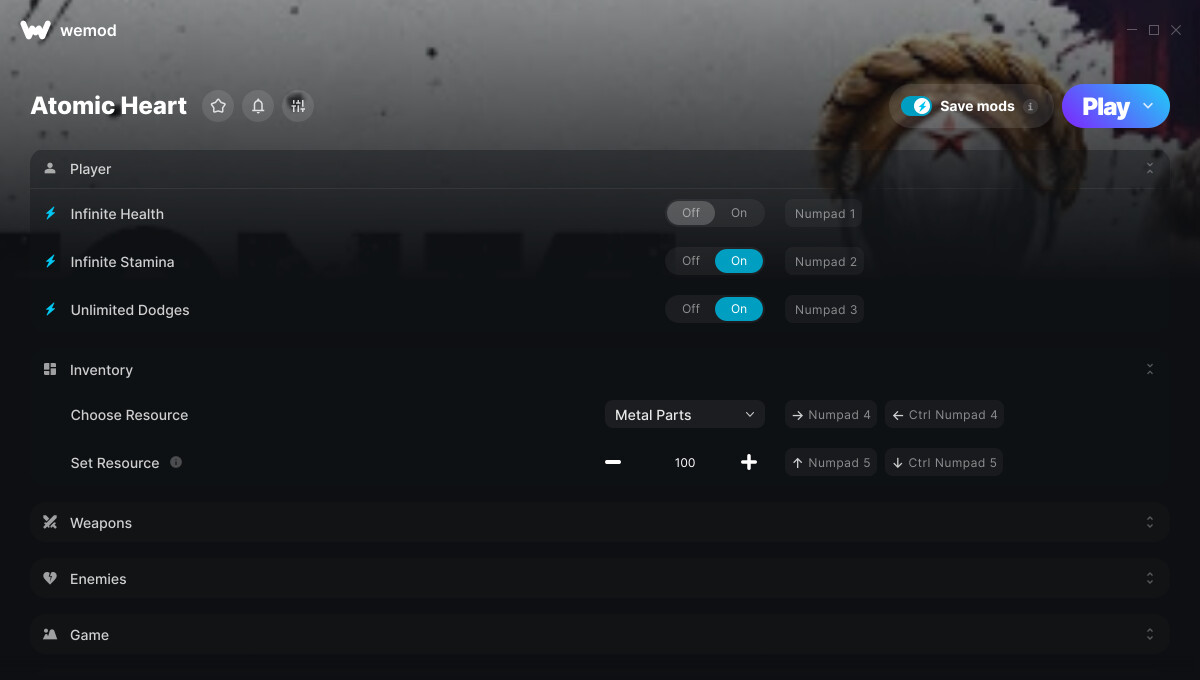This screenshot has height=680, width=1200.
Task: Toggle the Save mods switch
Action: point(916,106)
